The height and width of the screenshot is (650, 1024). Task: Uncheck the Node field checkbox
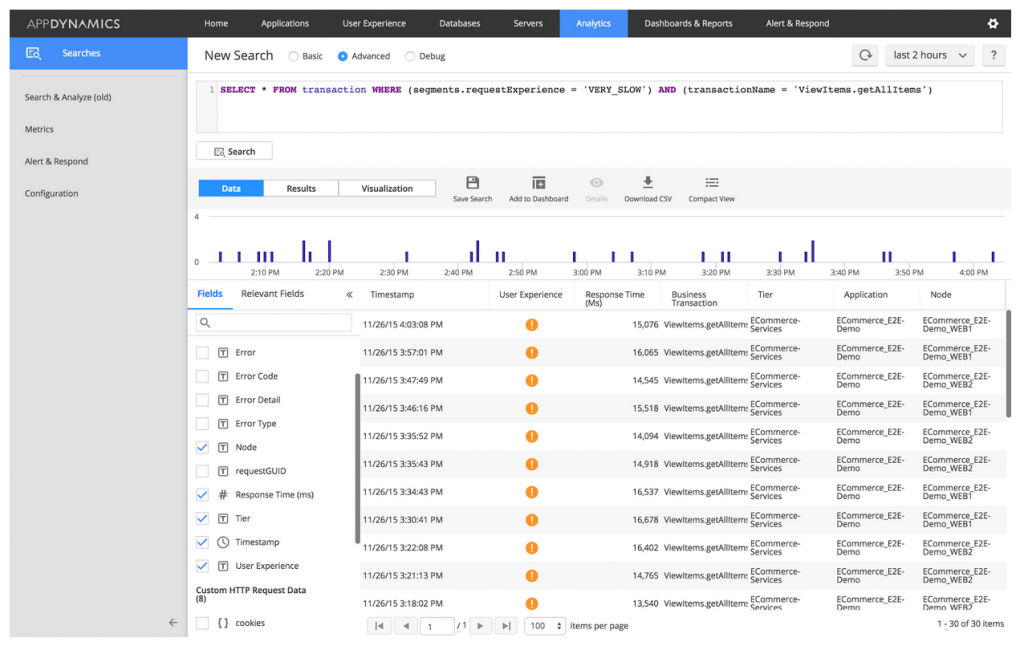[x=202, y=447]
